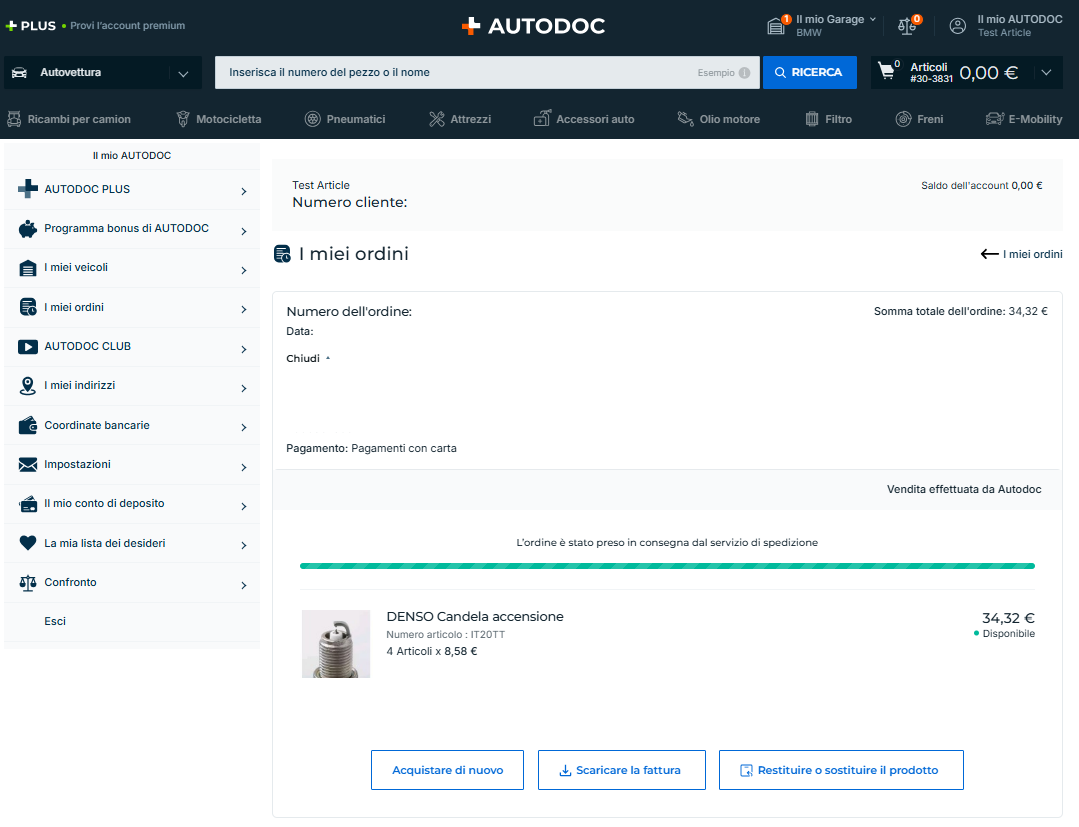Click the Esempio info icon

744,73
